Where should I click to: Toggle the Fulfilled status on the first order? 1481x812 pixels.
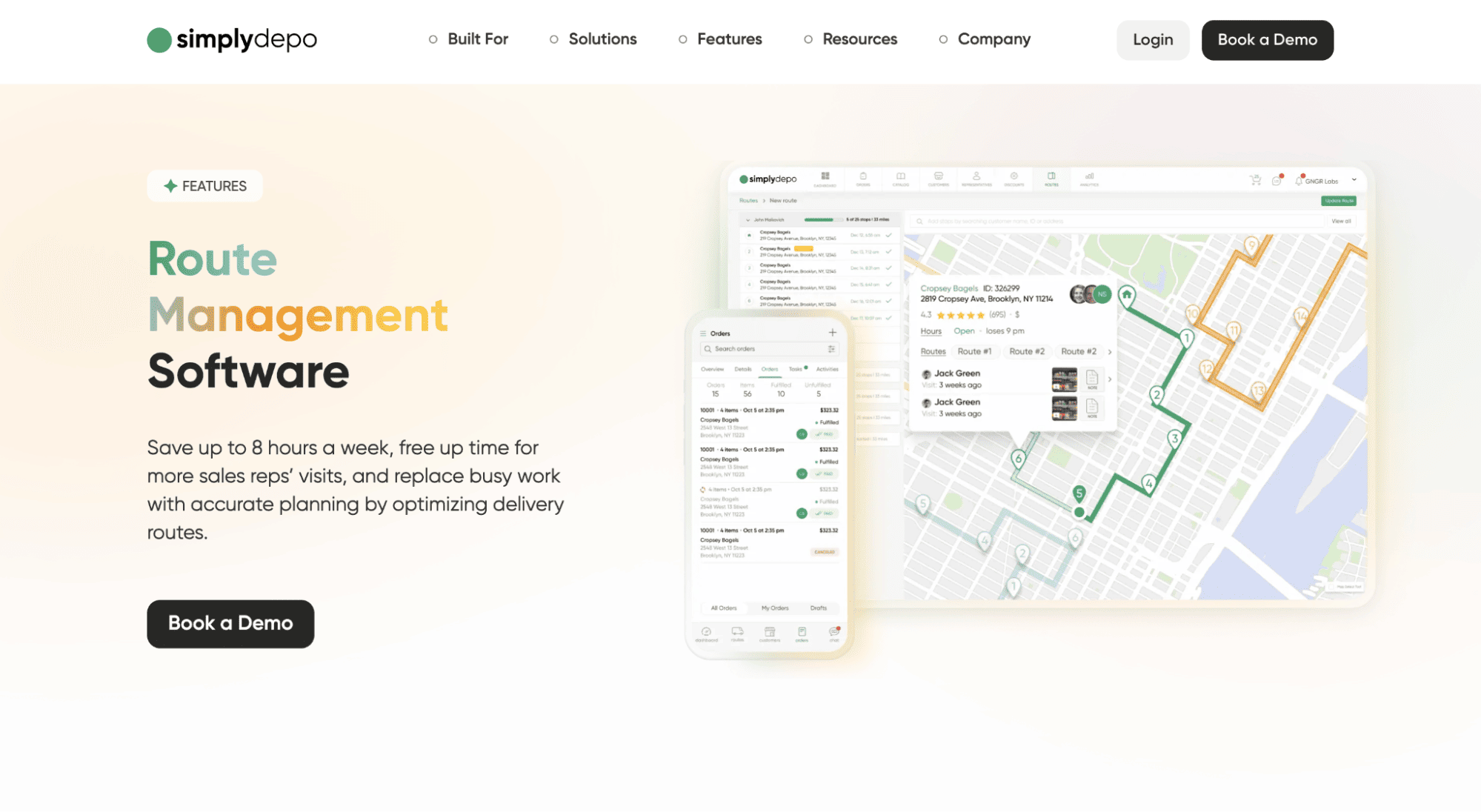tap(825, 422)
